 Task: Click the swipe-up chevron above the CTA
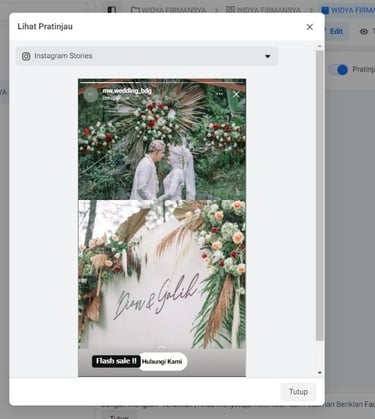coord(162,348)
